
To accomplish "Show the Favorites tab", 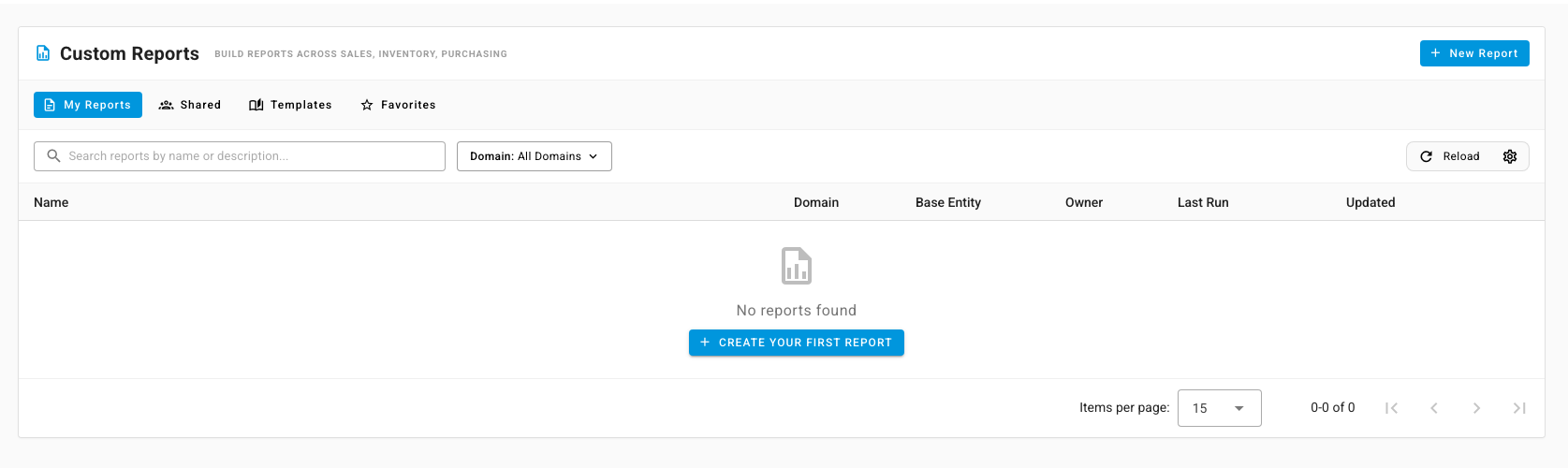I will [x=398, y=105].
